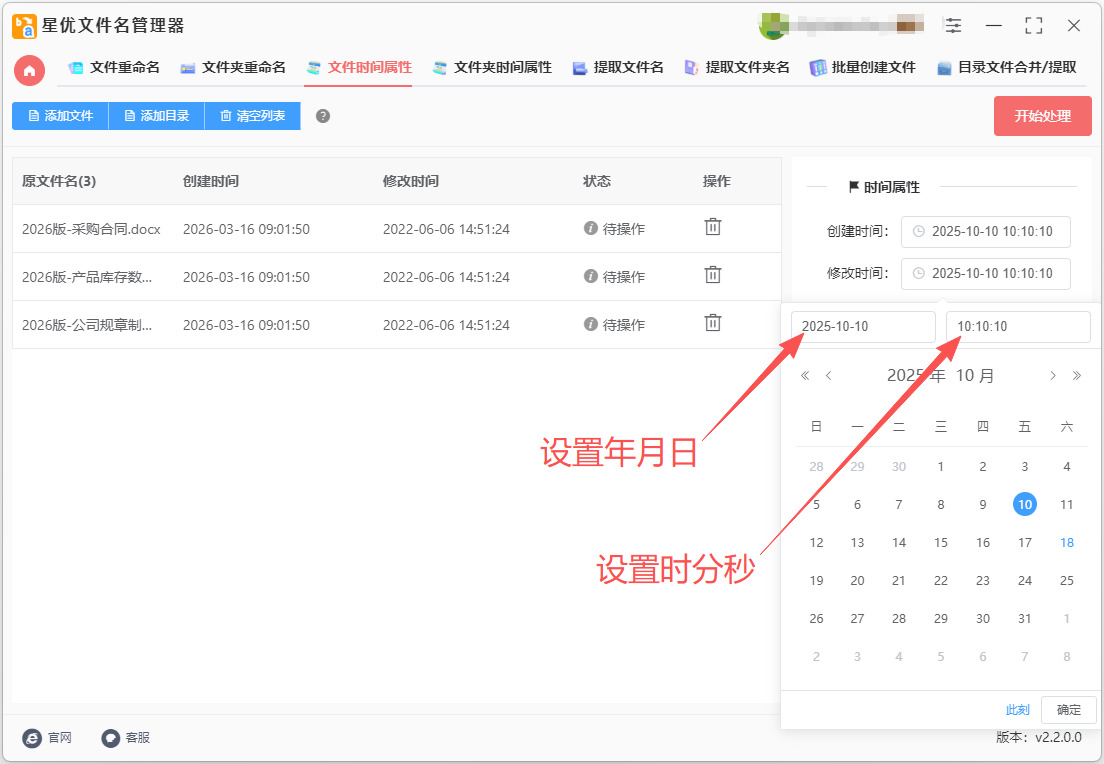Select day 18 in the calendar
This screenshot has height=764, width=1104.
[x=1067, y=542]
